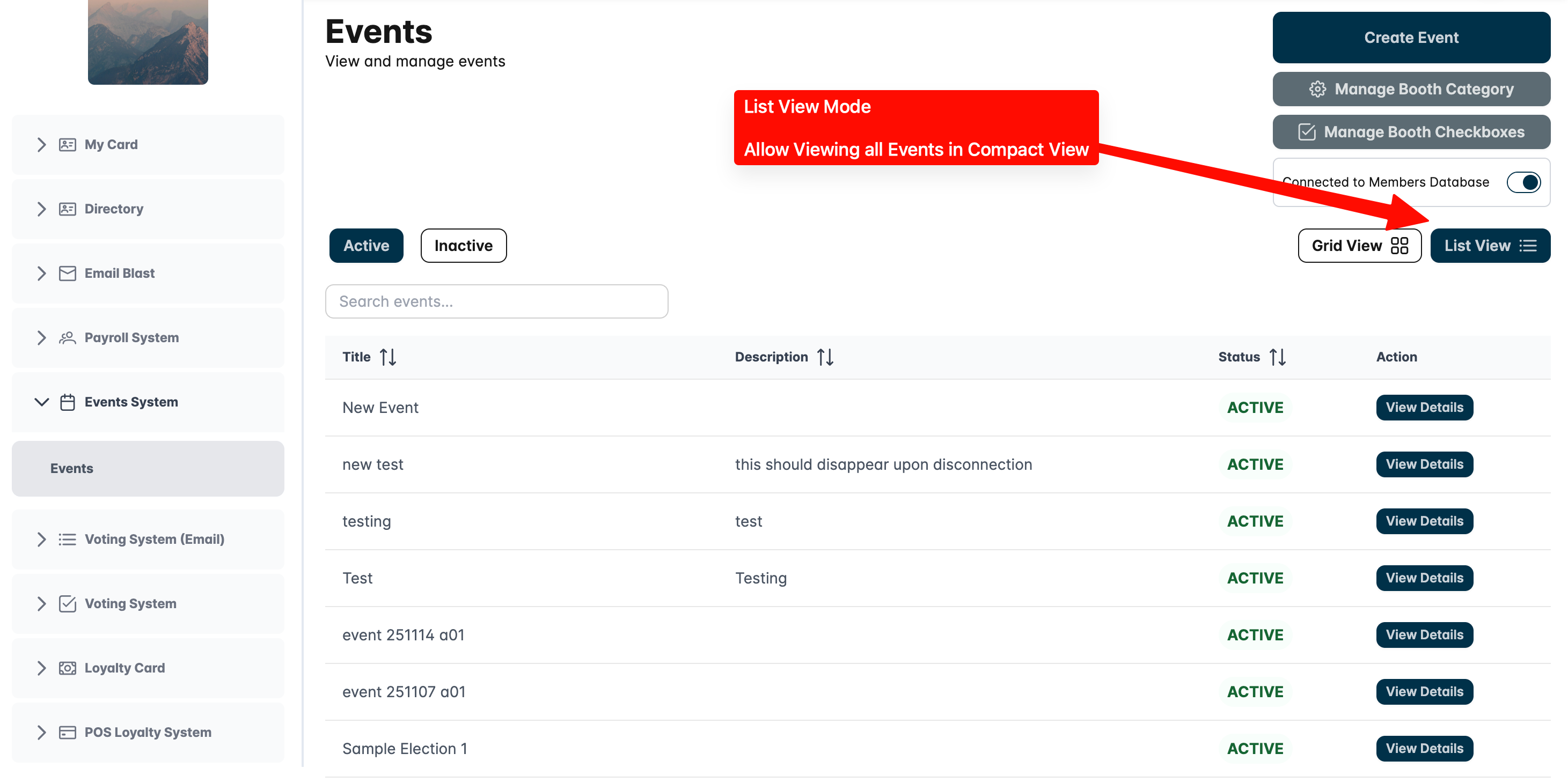Screen dimensions: 1568x783
Task: Click the Payroll System people icon
Action: tap(67, 338)
